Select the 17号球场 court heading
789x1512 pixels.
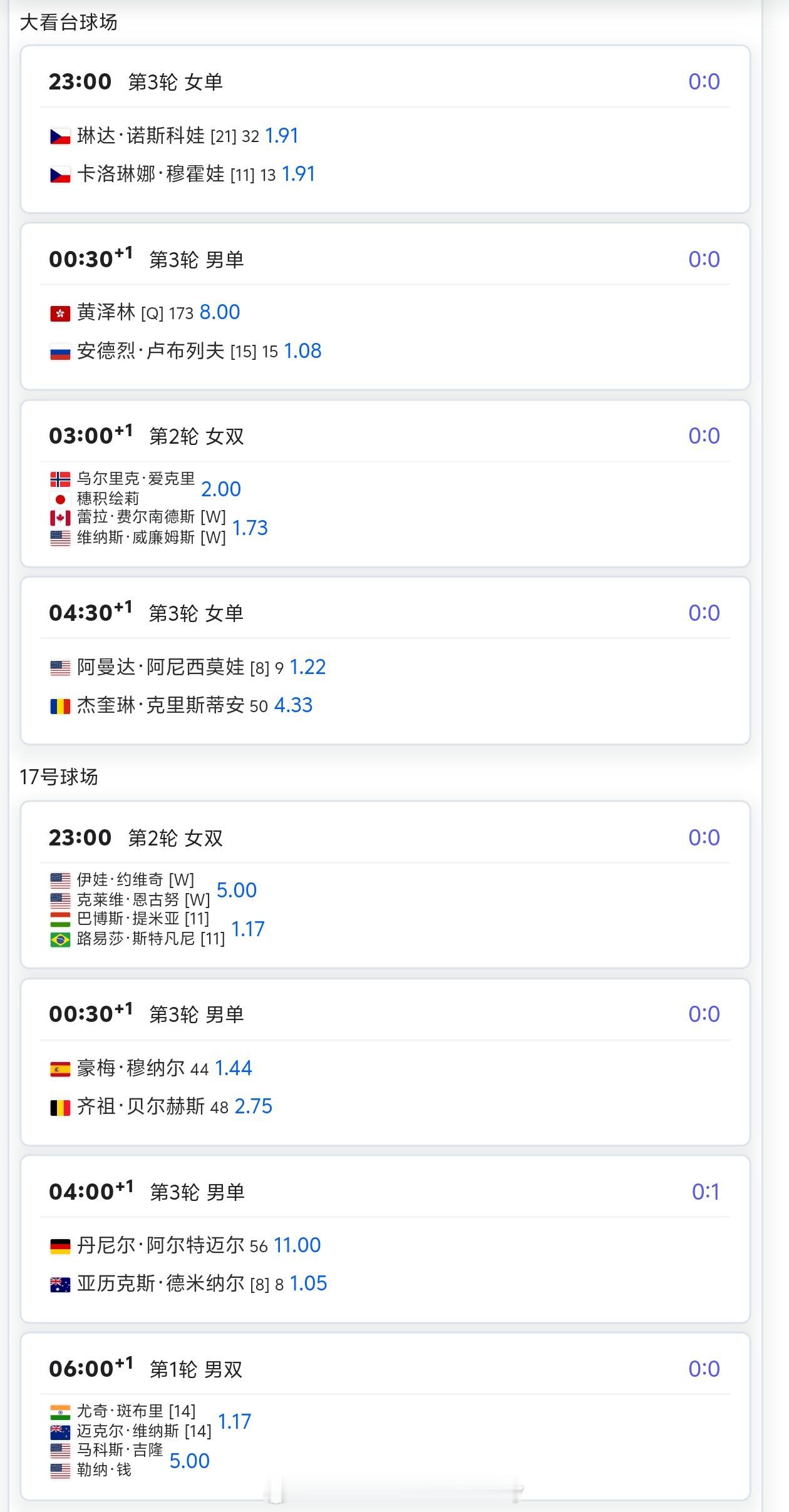point(59,777)
